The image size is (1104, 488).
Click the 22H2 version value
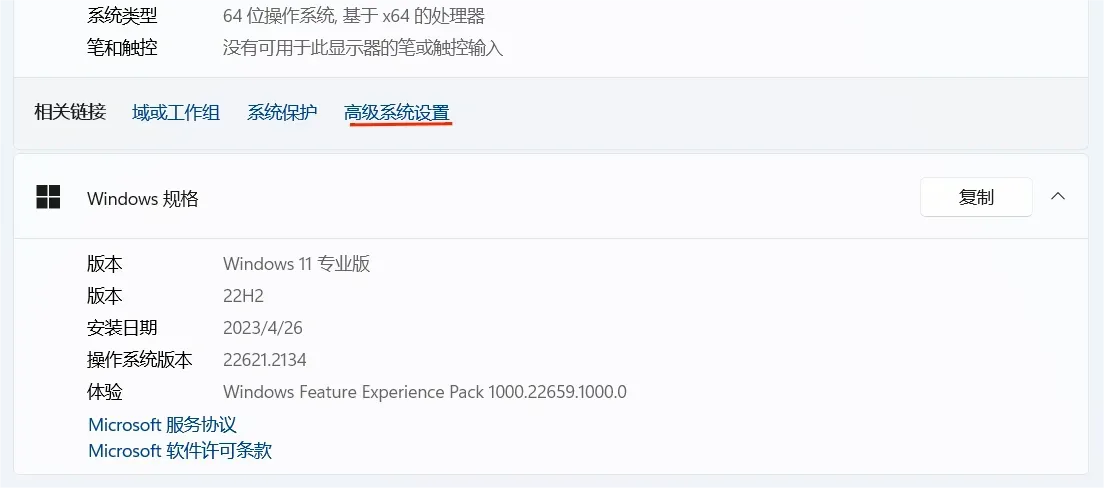point(243,296)
